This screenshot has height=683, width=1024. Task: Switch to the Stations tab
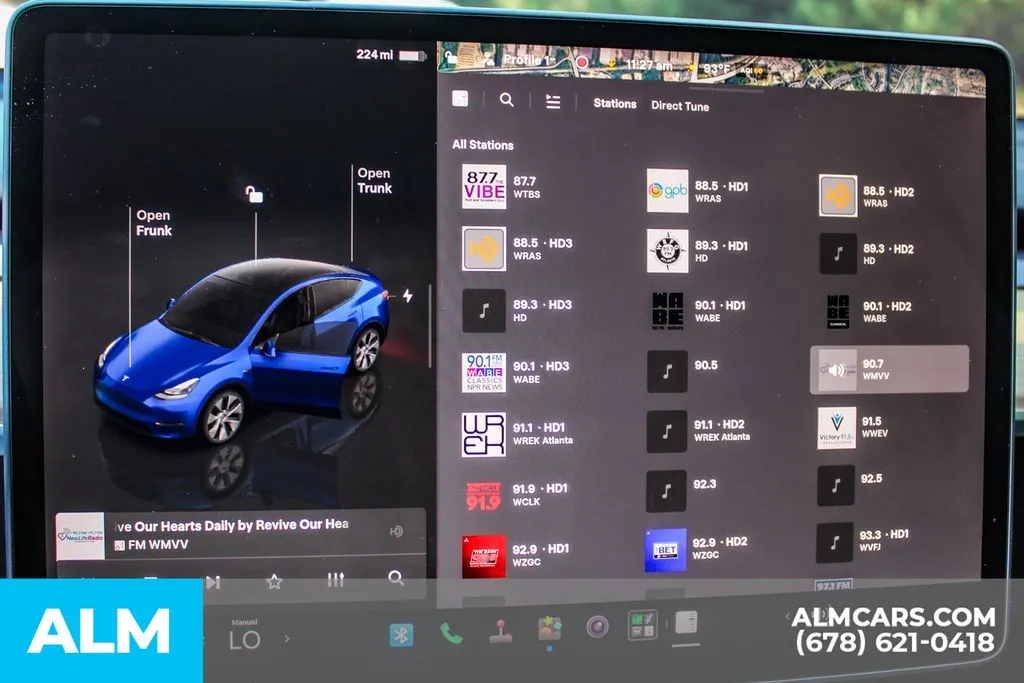coord(615,103)
